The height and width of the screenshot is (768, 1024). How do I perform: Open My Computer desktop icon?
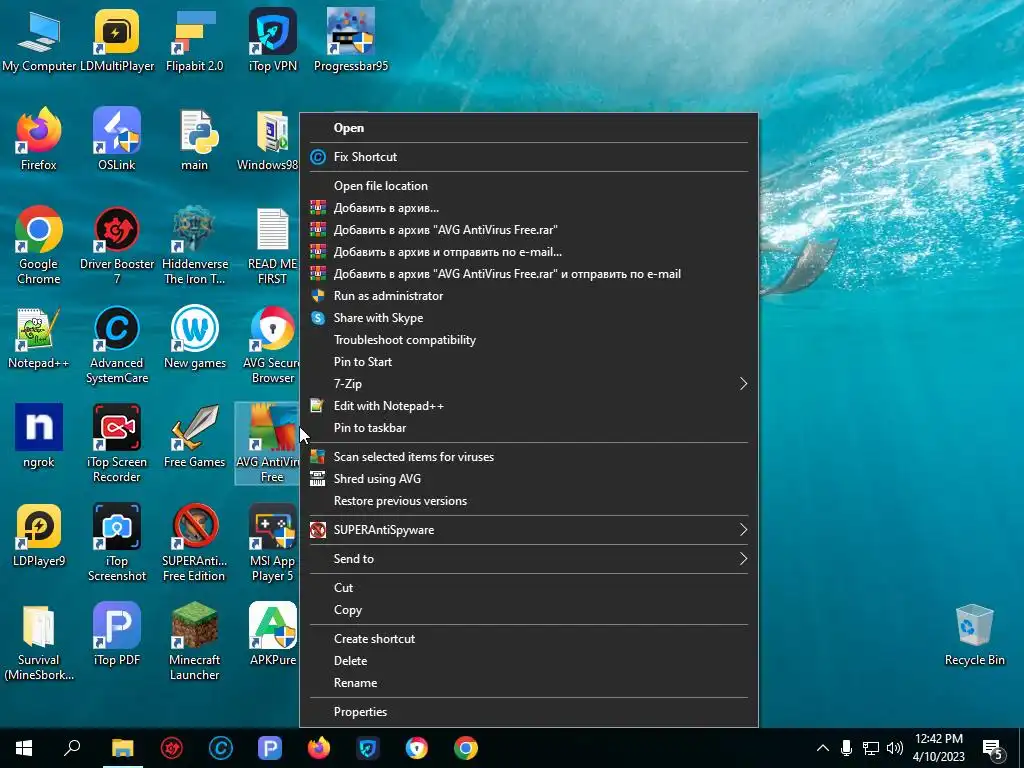tap(39, 40)
